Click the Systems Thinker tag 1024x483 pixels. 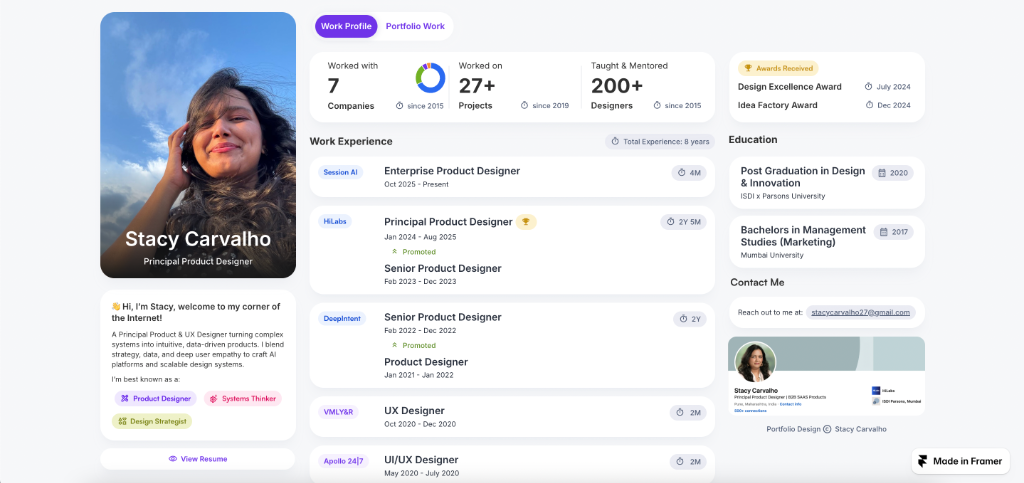(242, 398)
